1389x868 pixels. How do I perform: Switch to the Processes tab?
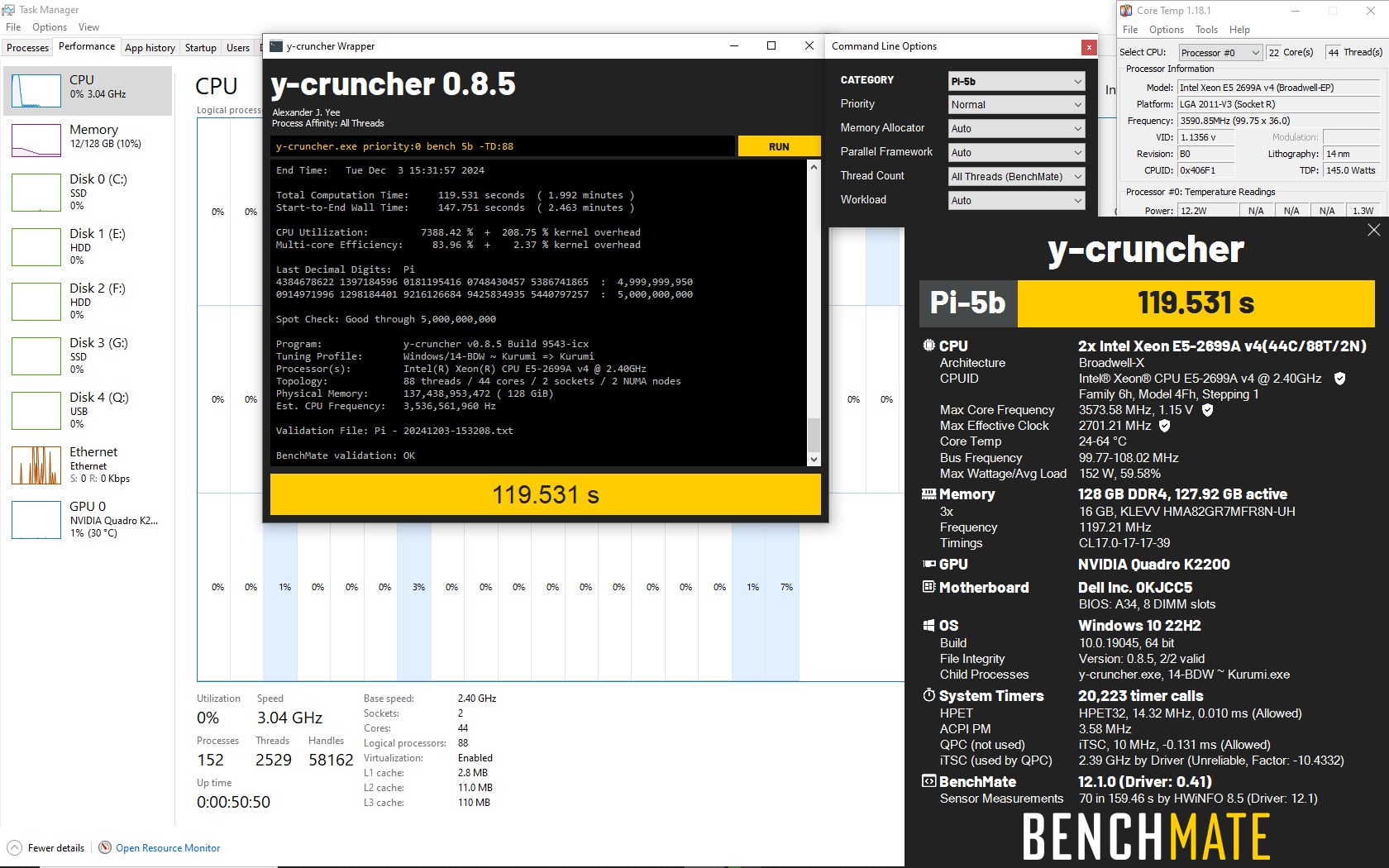tap(27, 48)
